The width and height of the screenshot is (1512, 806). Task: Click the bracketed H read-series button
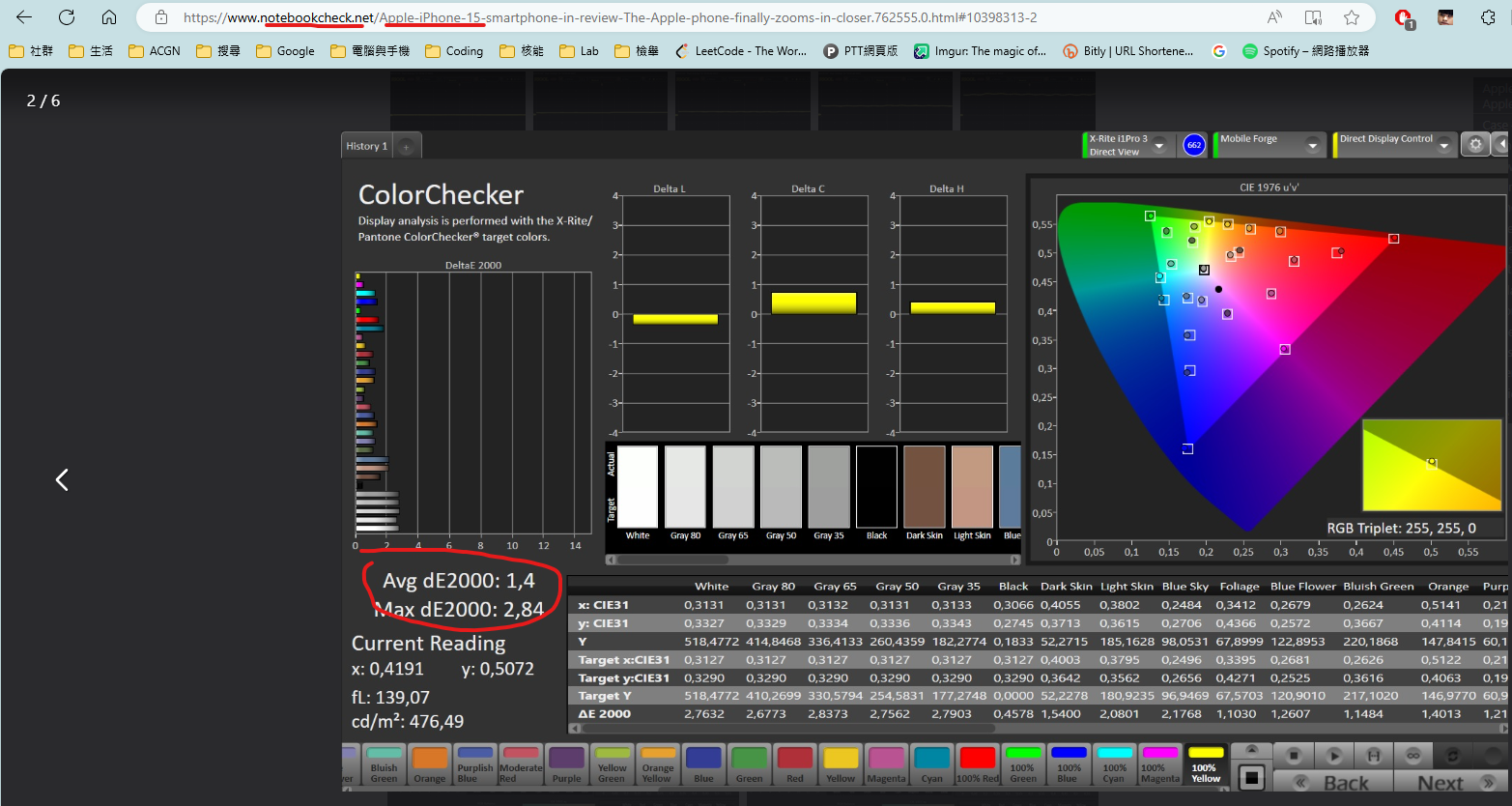point(1374,755)
